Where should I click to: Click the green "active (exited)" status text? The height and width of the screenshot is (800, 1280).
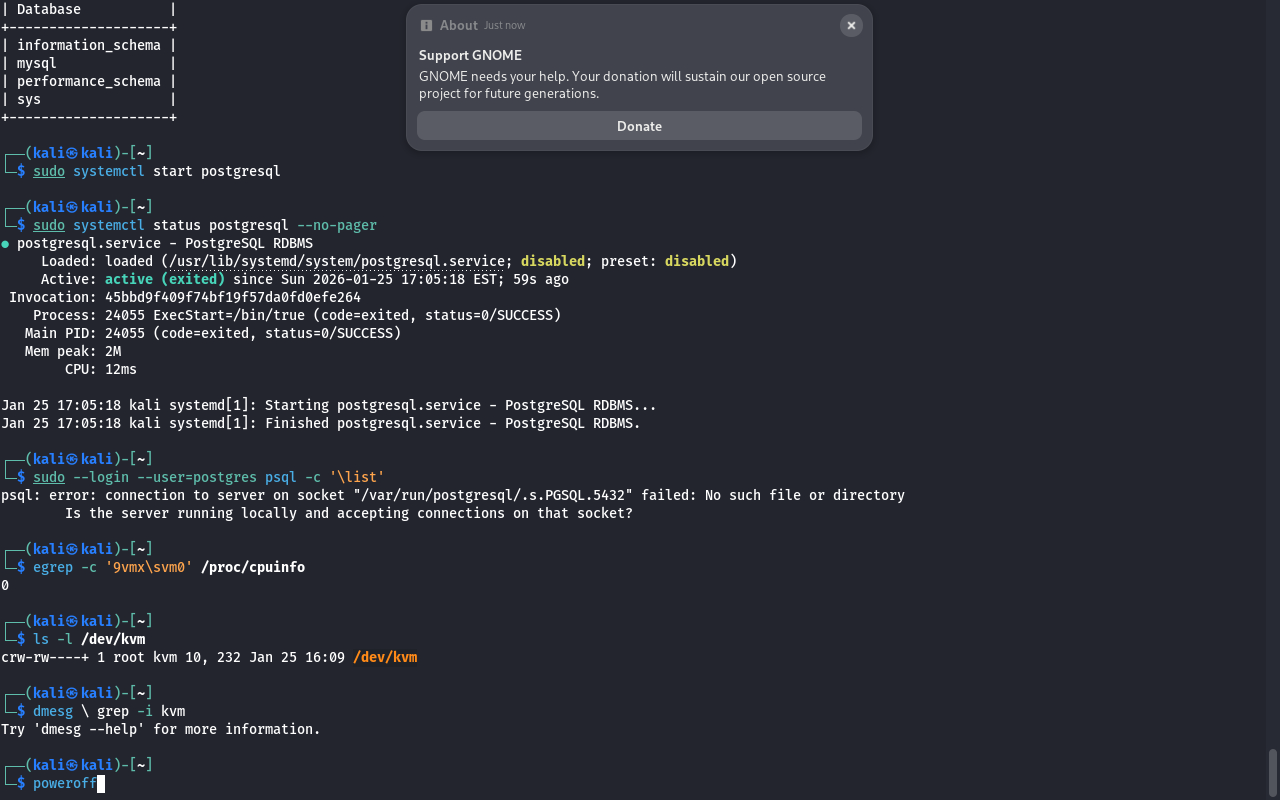pos(164,279)
